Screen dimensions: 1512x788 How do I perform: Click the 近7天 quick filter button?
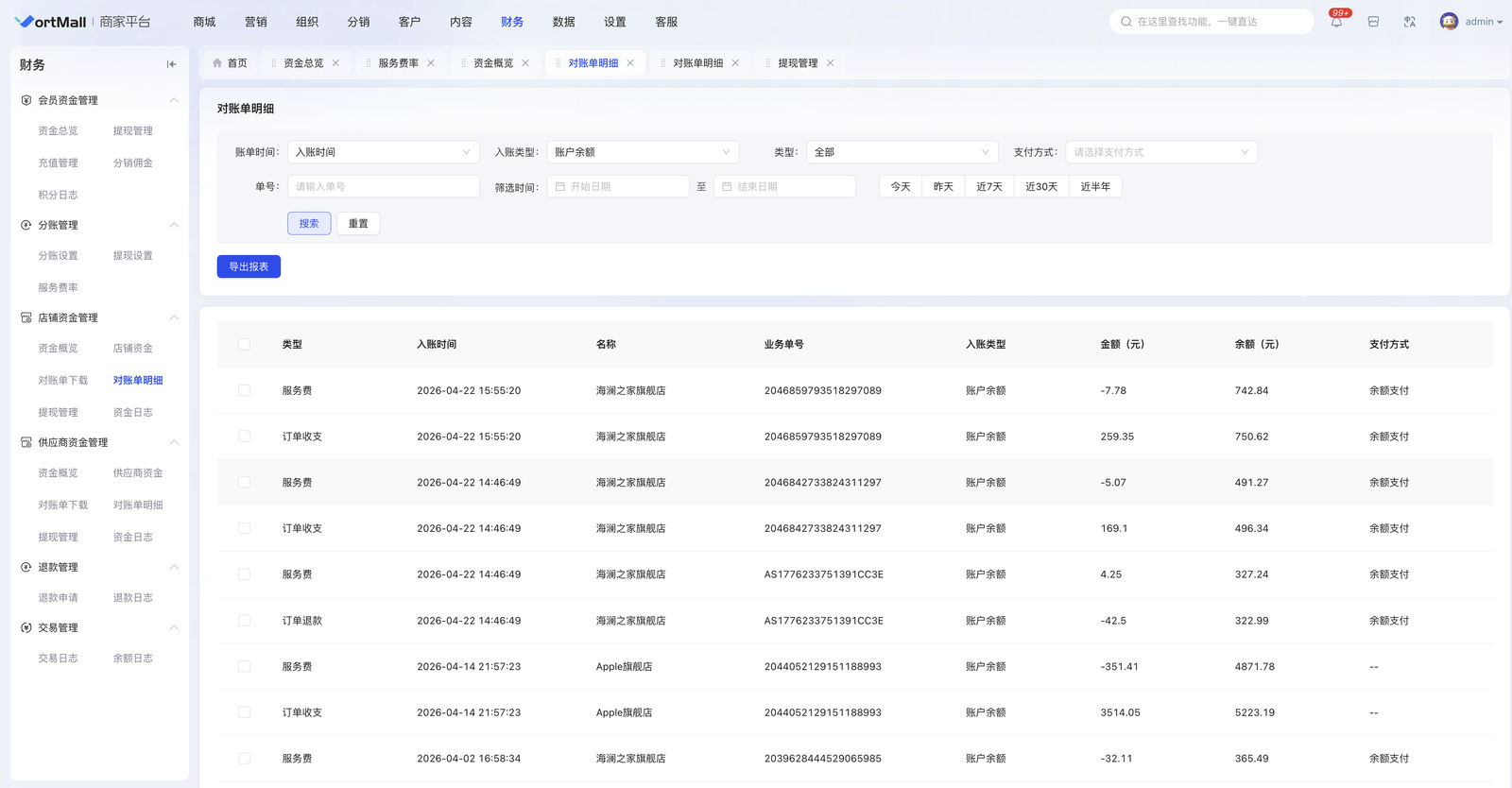click(989, 187)
